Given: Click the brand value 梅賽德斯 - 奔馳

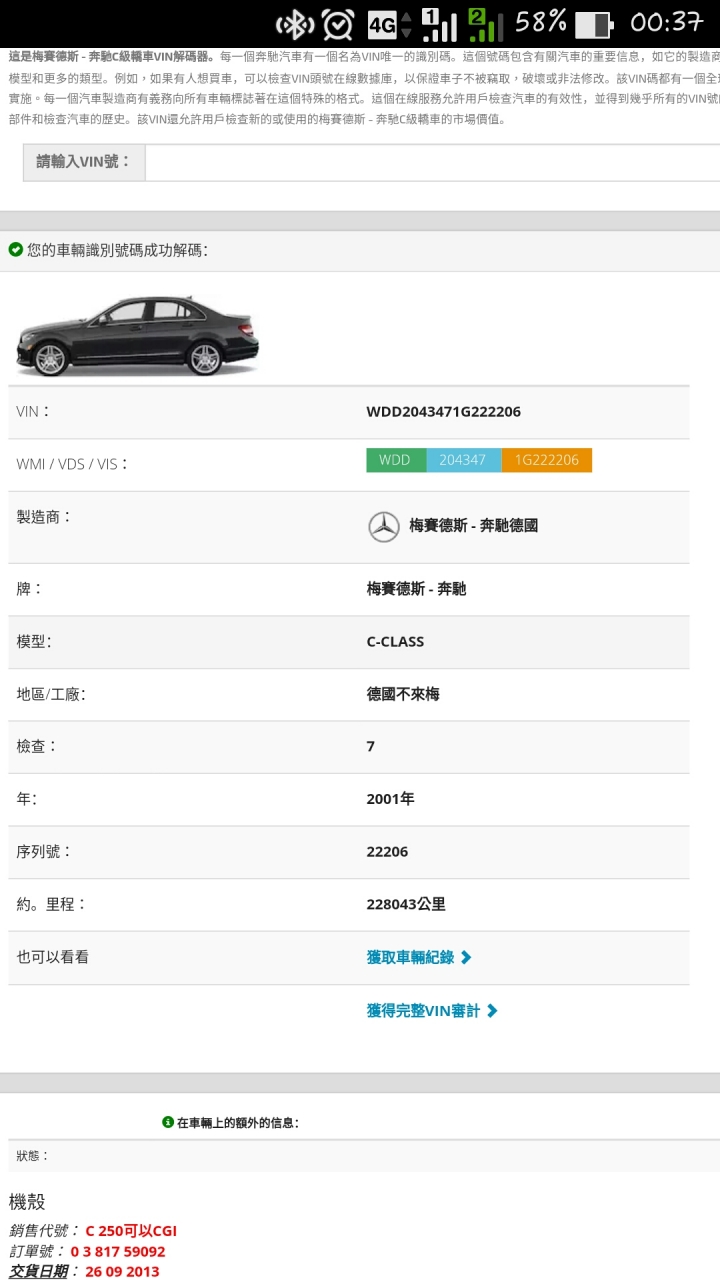Looking at the screenshot, I should 416,589.
